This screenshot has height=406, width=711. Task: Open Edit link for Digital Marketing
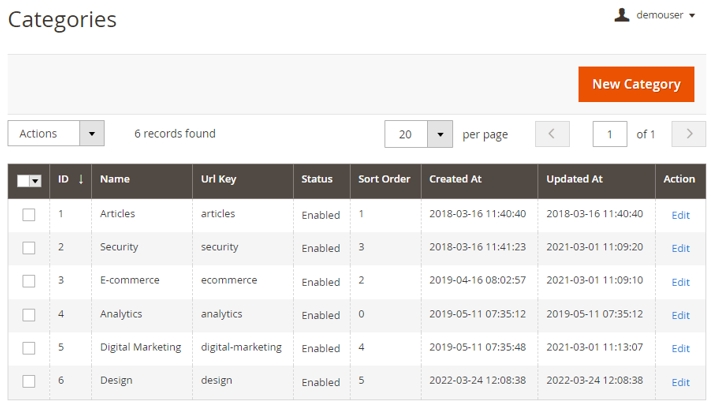point(680,348)
